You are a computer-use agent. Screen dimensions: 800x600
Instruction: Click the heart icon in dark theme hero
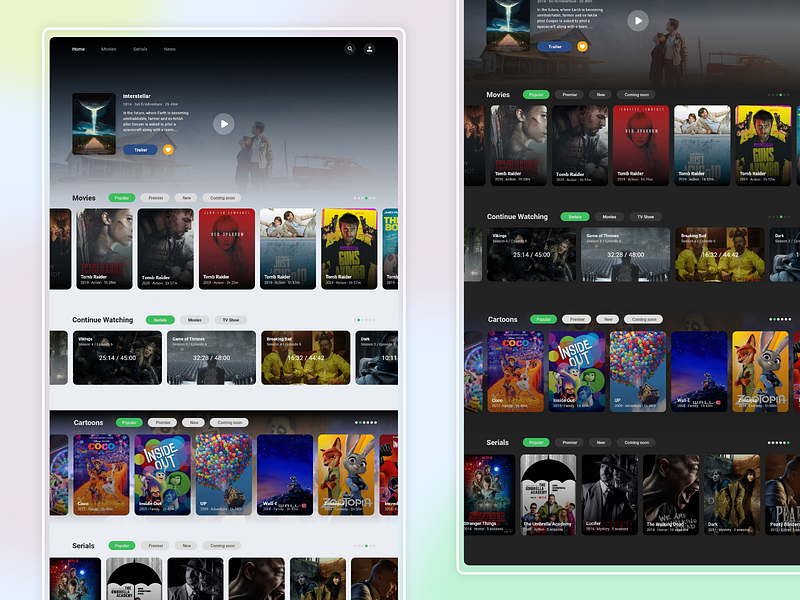(582, 46)
